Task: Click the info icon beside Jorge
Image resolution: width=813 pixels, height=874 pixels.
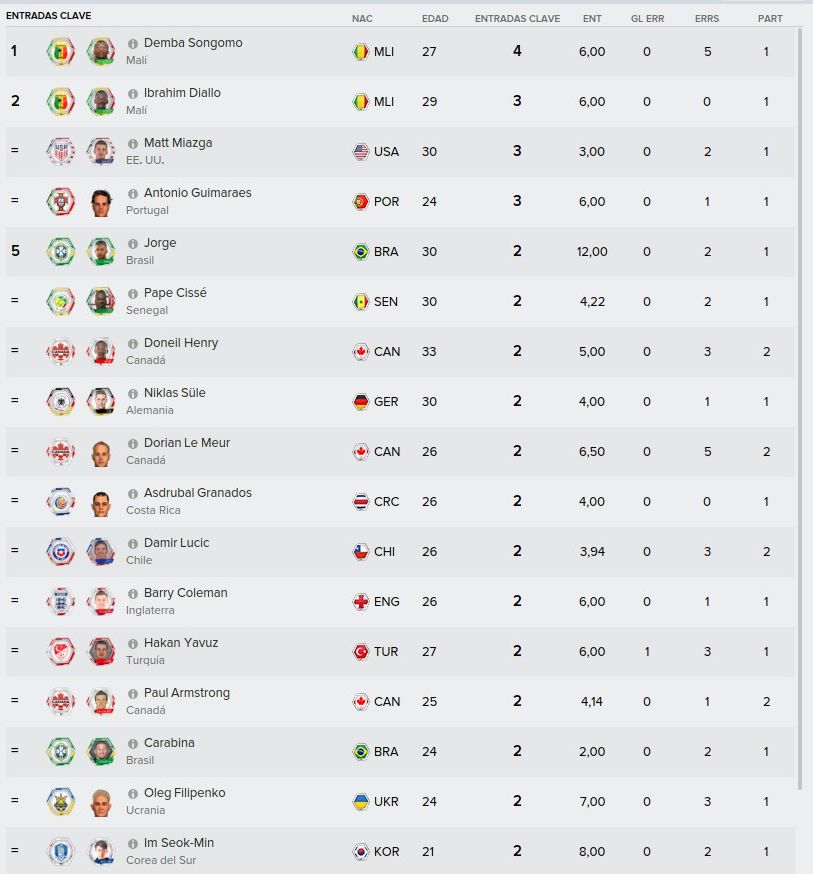Action: (133, 244)
